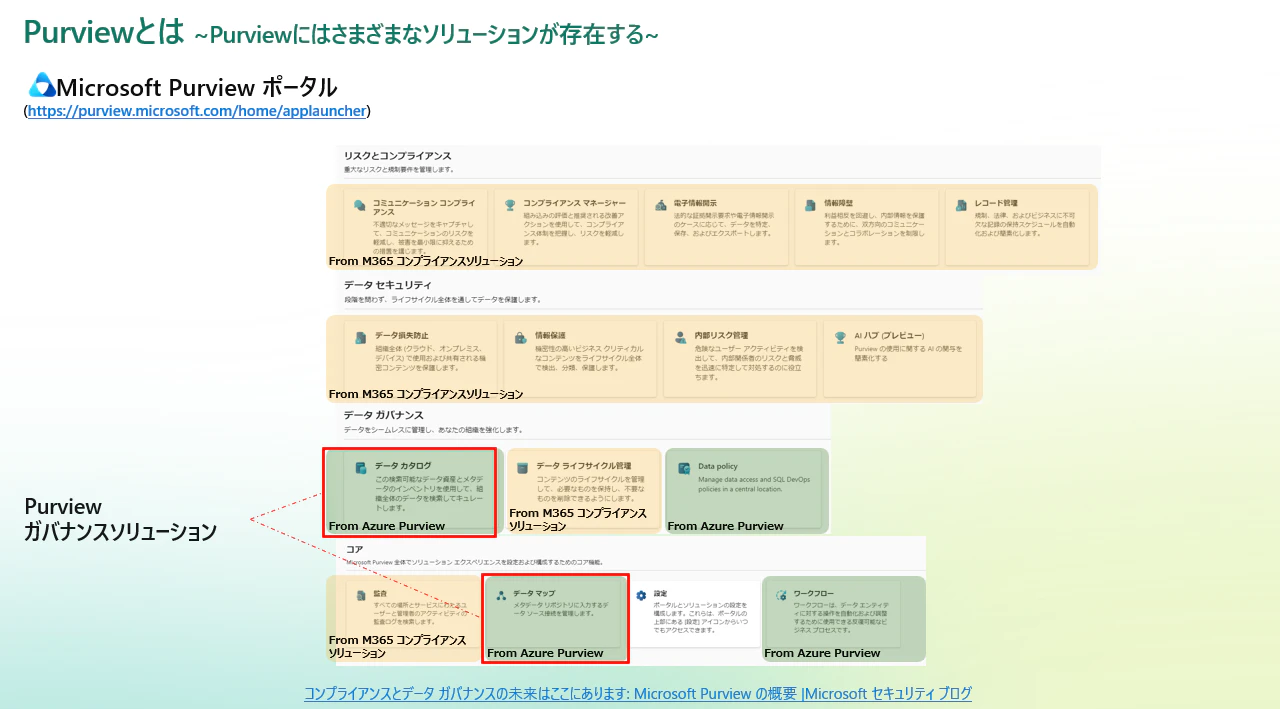This screenshot has width=1280, height=709.
Task: Open the Data policy card
Action: pyautogui.click(x=747, y=490)
